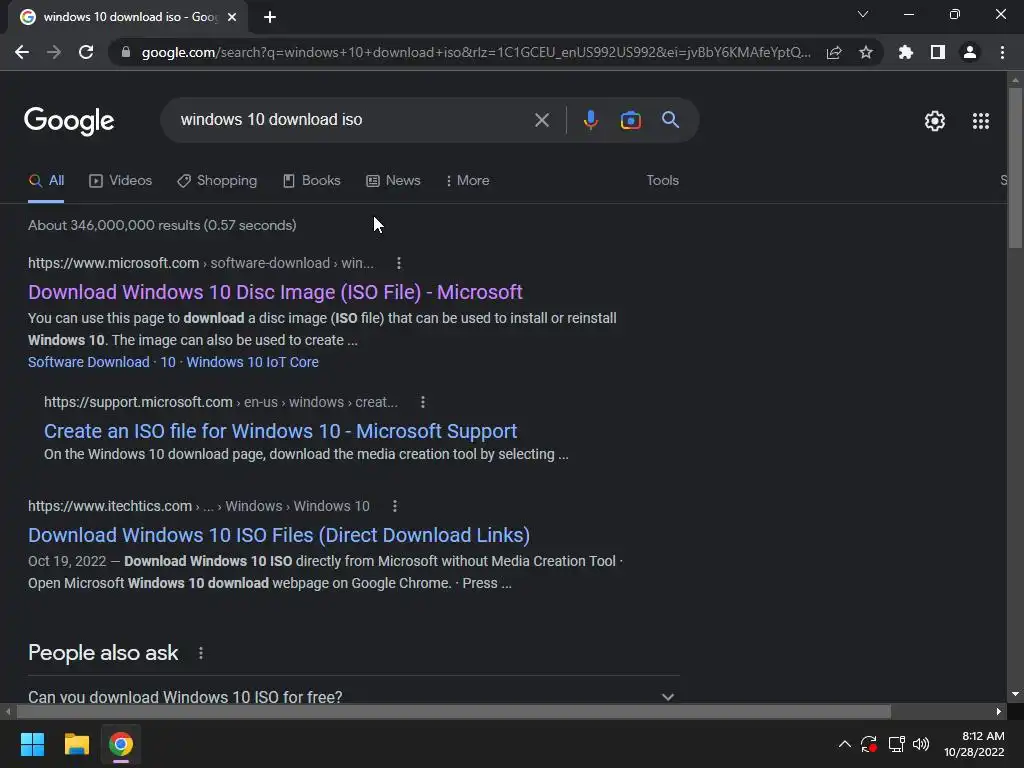Switch to the Shopping tab
The image size is (1024, 768).
217,181
